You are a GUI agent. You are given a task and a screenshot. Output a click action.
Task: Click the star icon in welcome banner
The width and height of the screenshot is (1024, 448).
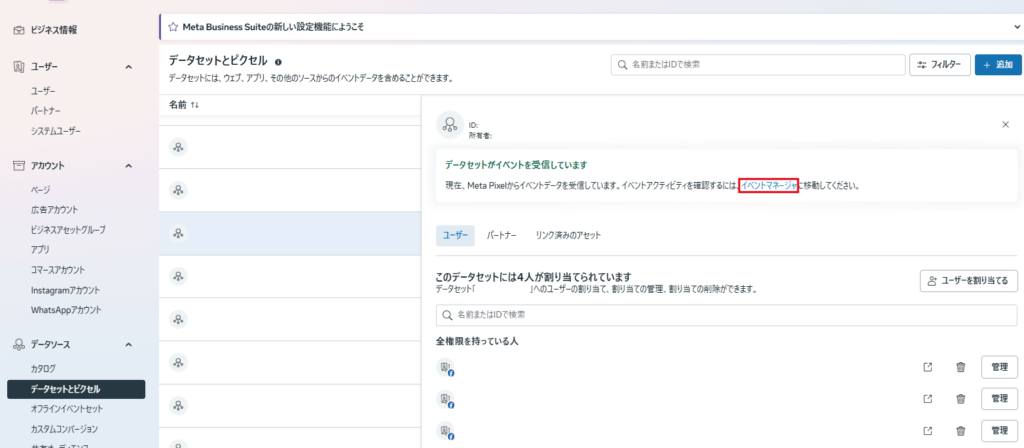pos(173,26)
